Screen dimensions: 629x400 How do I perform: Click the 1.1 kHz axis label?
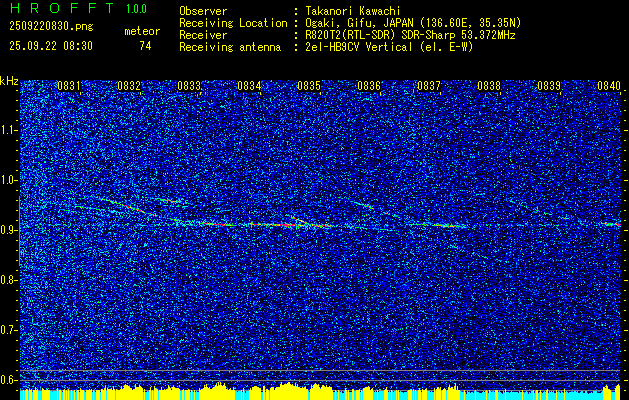coord(9,130)
